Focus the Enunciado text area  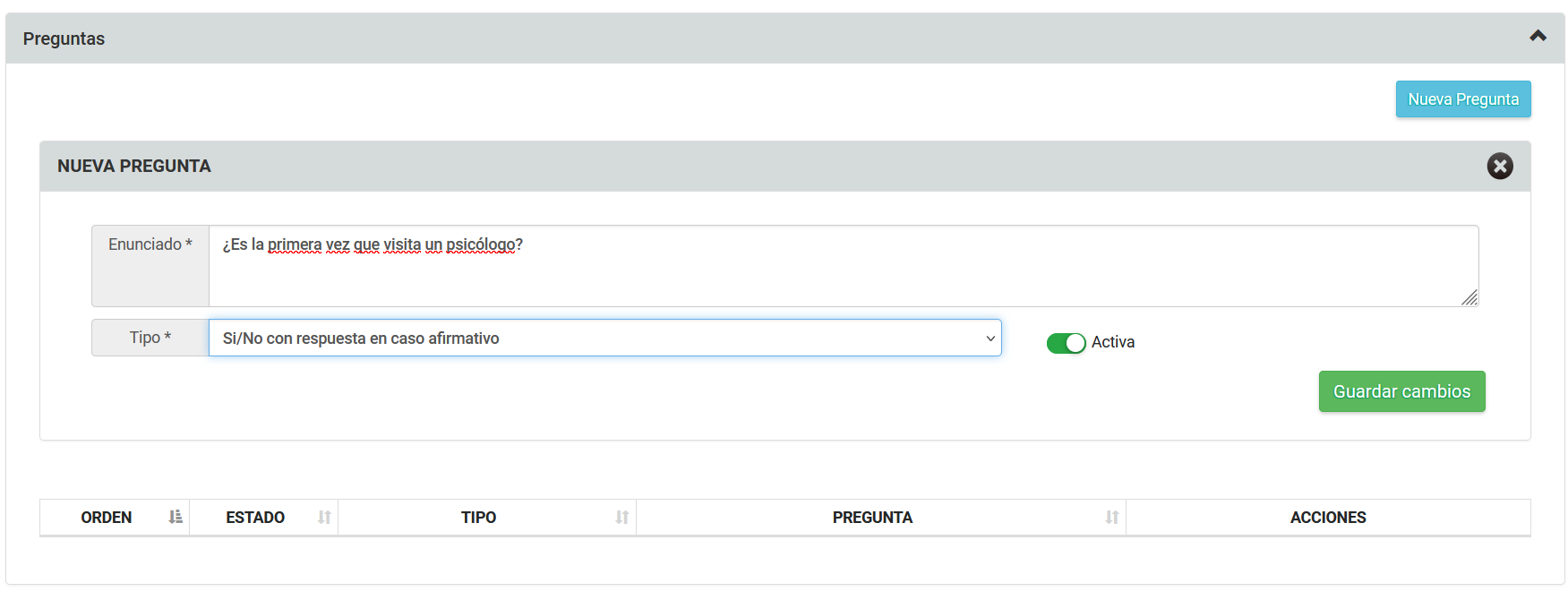click(842, 266)
